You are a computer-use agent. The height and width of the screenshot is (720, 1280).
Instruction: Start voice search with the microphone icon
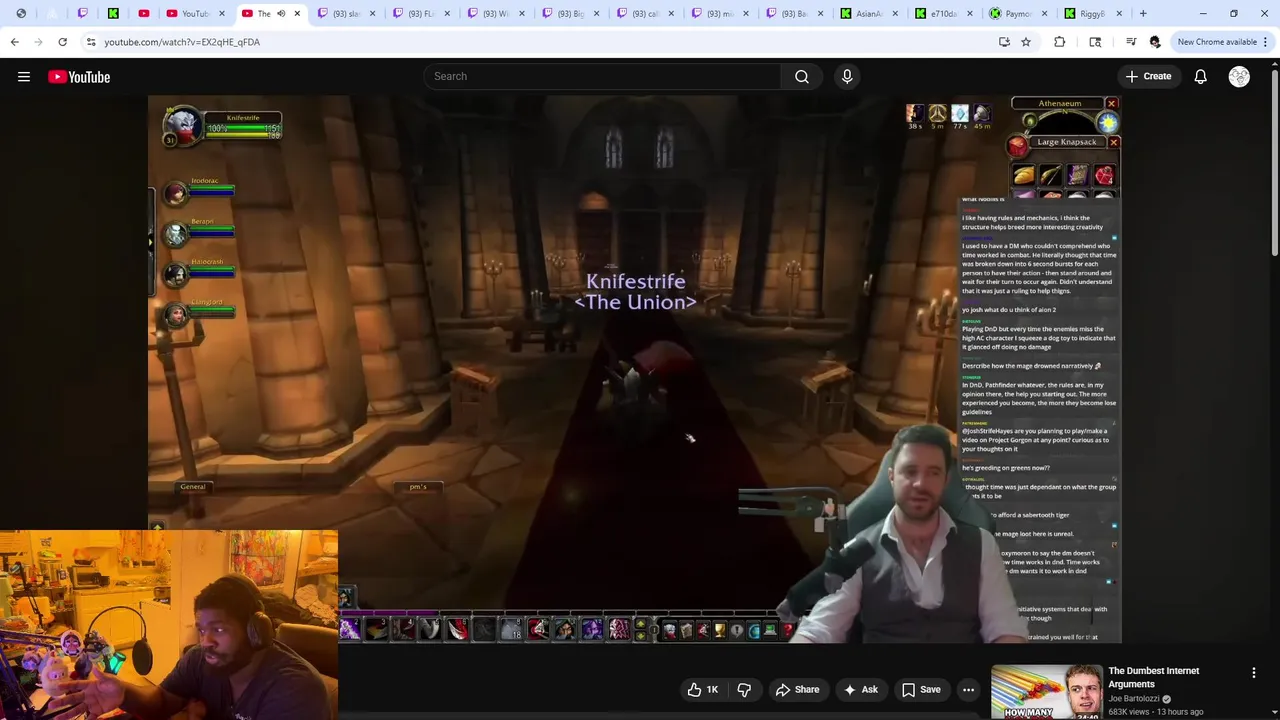coord(847,76)
